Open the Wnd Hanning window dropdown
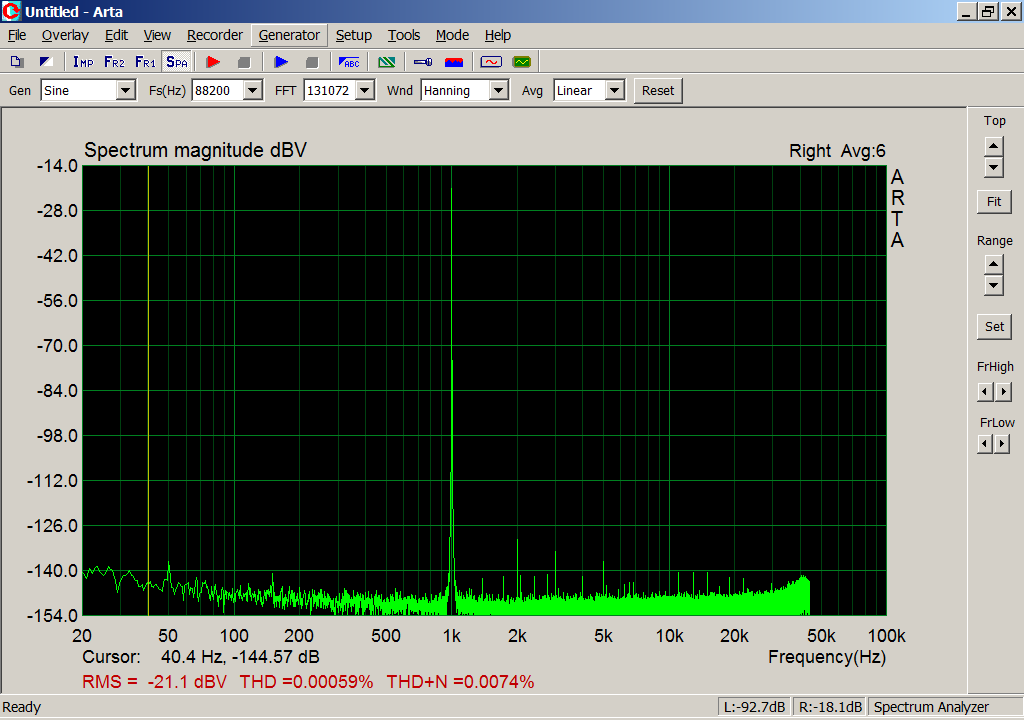This screenshot has width=1024, height=720. point(499,90)
